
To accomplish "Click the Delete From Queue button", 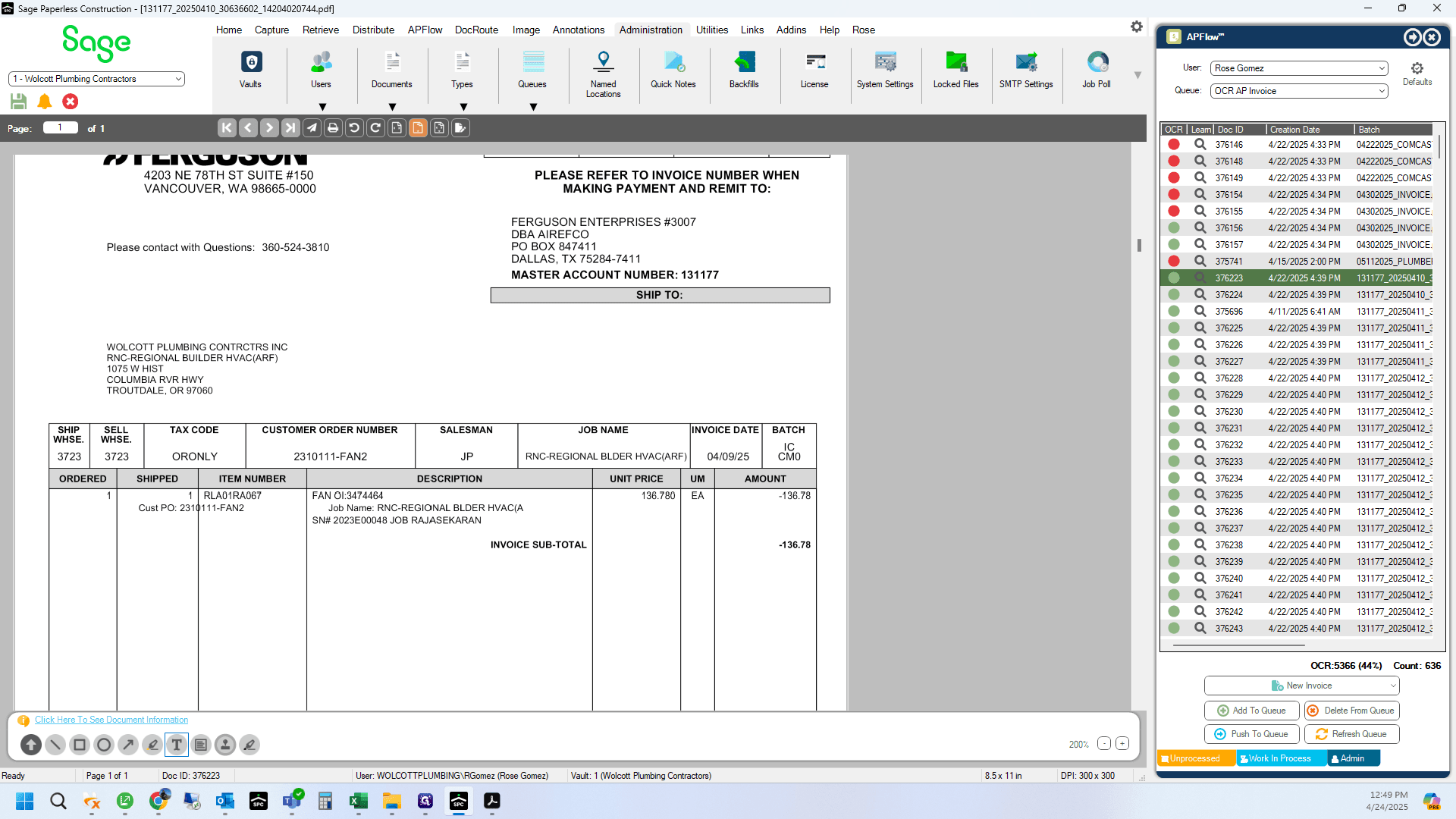I will tap(1352, 711).
